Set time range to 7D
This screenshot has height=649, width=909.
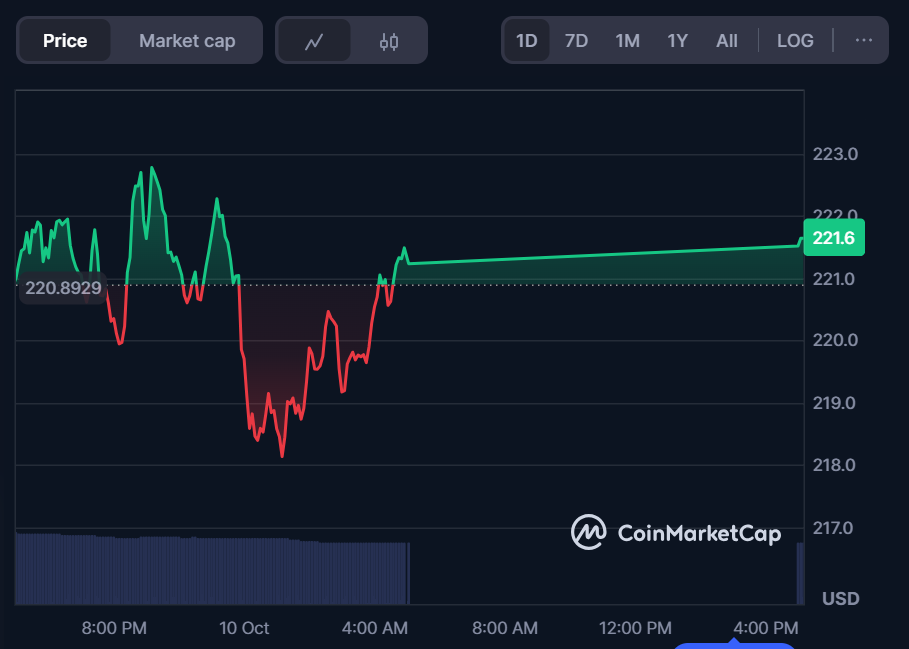click(x=576, y=41)
